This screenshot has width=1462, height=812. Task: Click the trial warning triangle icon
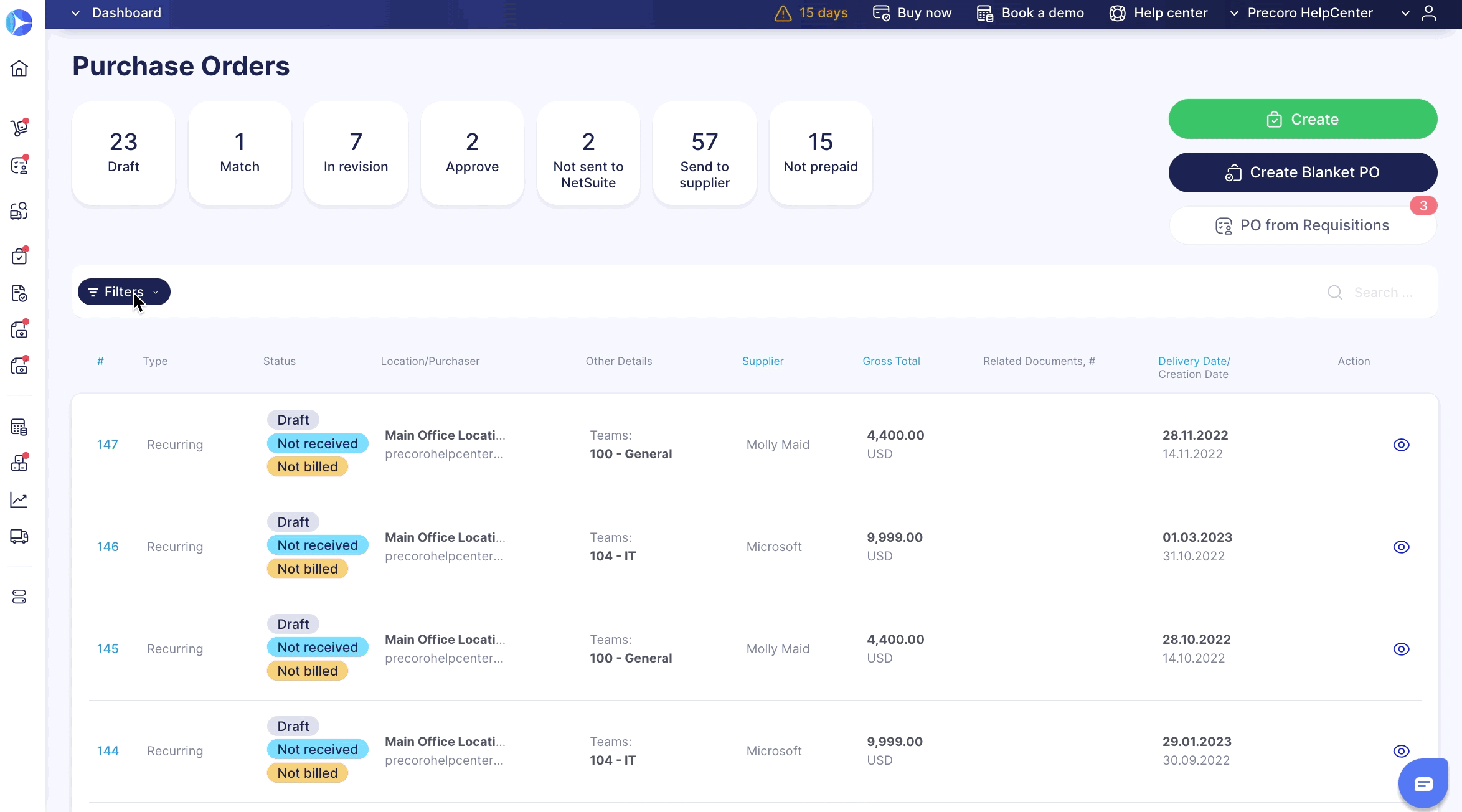[x=783, y=13]
